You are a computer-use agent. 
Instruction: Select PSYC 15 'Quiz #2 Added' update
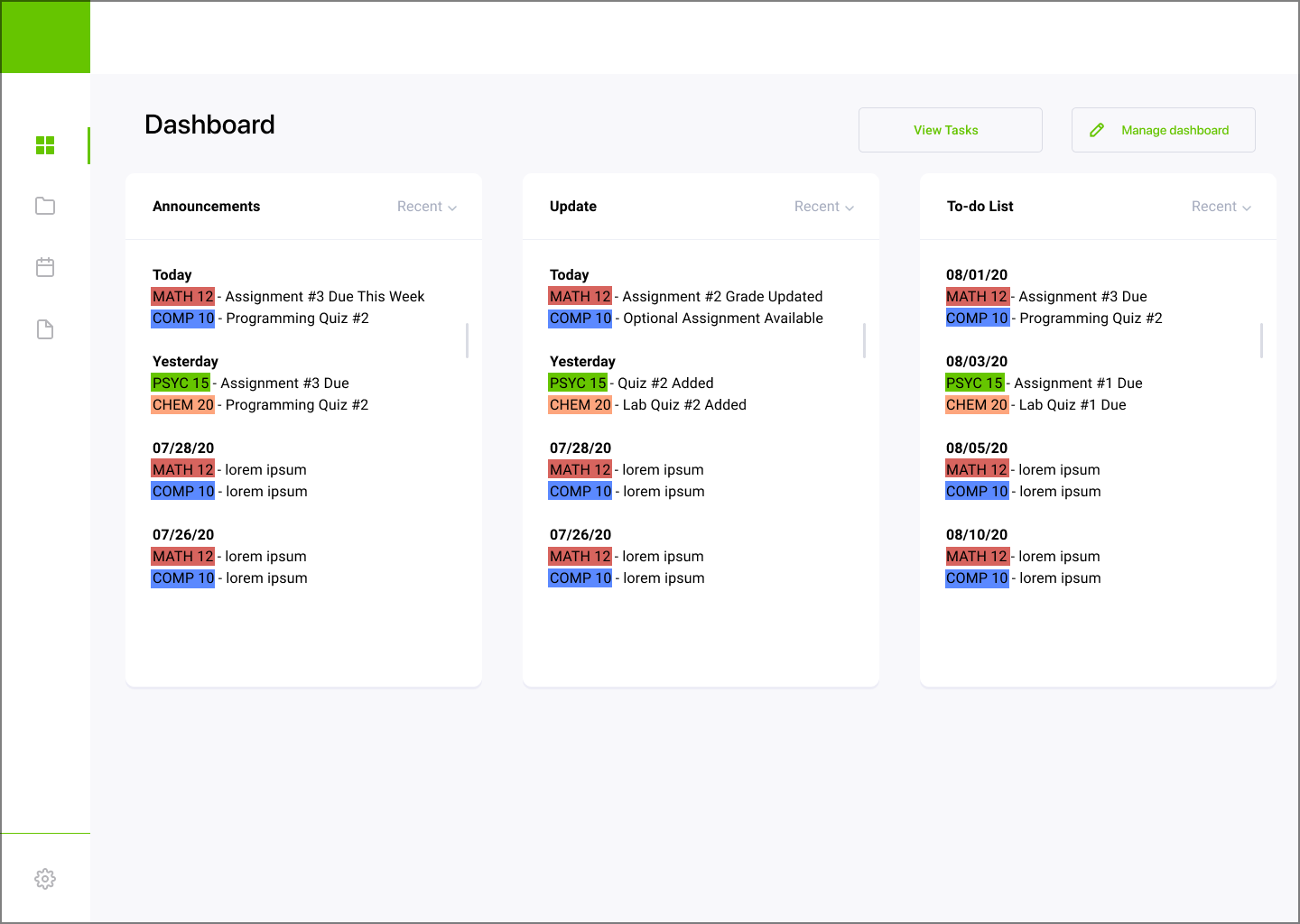631,383
